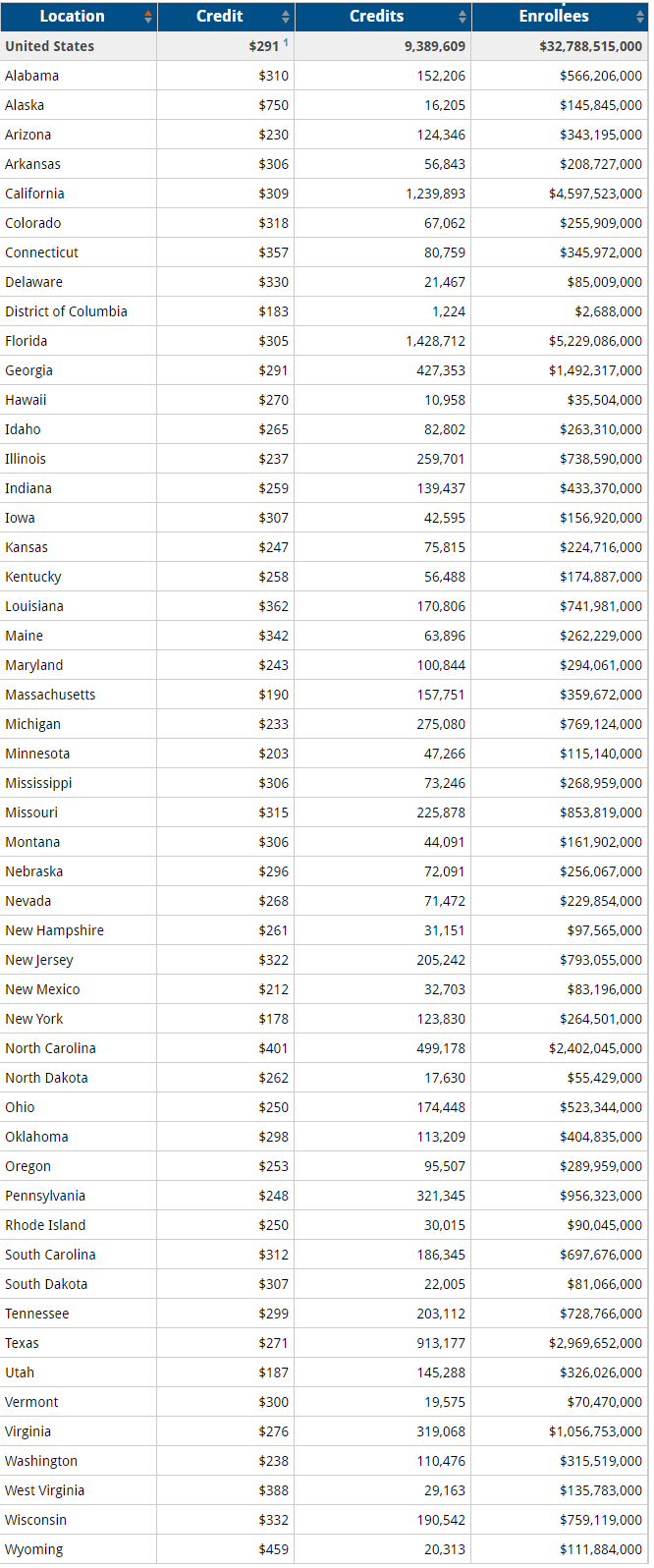Open footnote 1 next to $291

tap(285, 40)
